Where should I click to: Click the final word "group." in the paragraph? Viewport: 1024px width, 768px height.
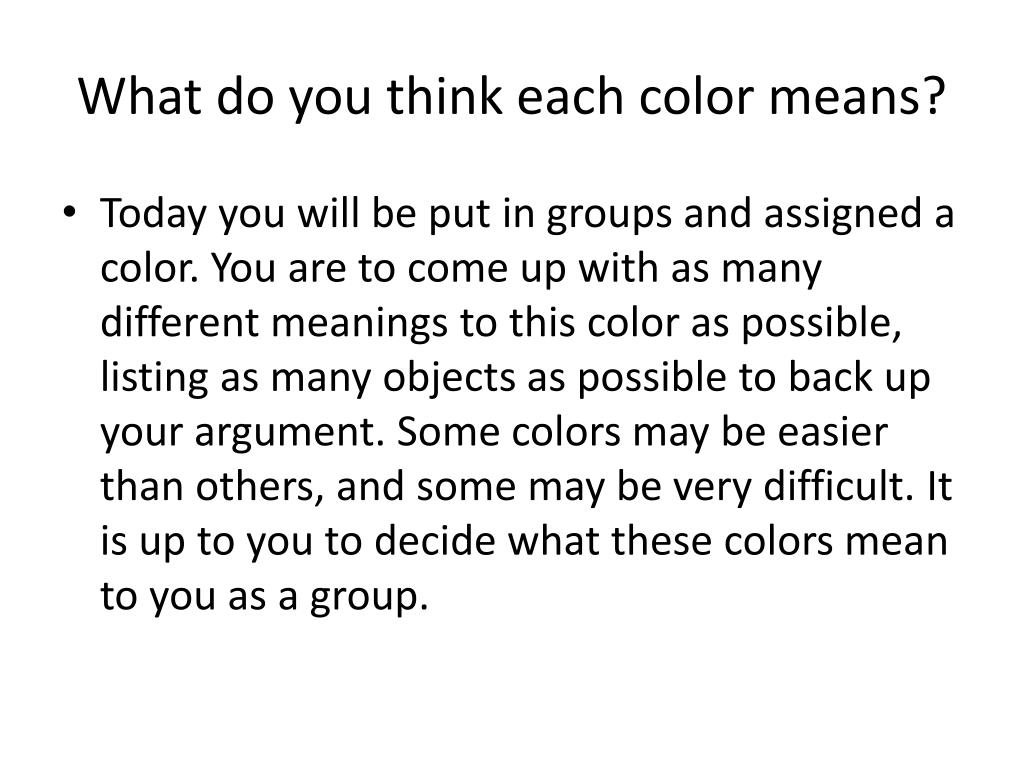pyautogui.click(x=369, y=598)
